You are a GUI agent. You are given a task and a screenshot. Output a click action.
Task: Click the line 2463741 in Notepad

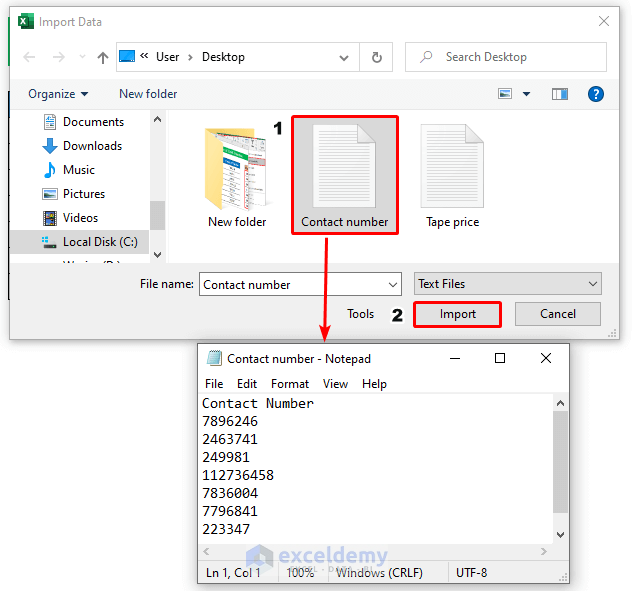(x=230, y=439)
